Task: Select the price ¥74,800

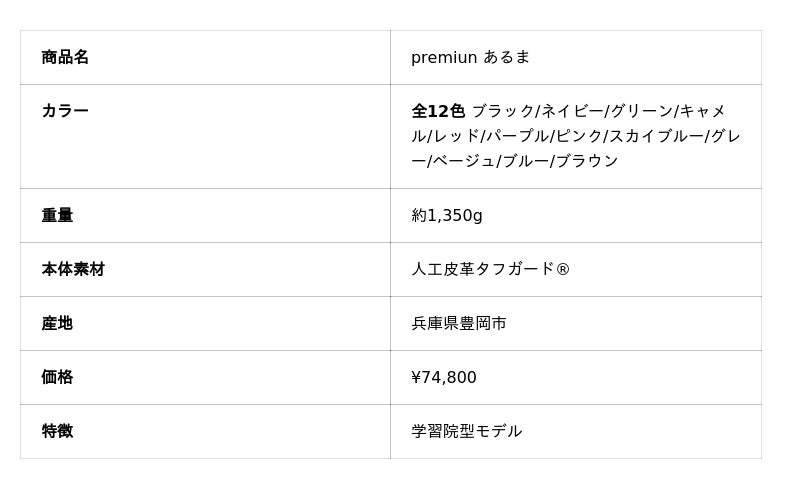Action: [x=444, y=377]
